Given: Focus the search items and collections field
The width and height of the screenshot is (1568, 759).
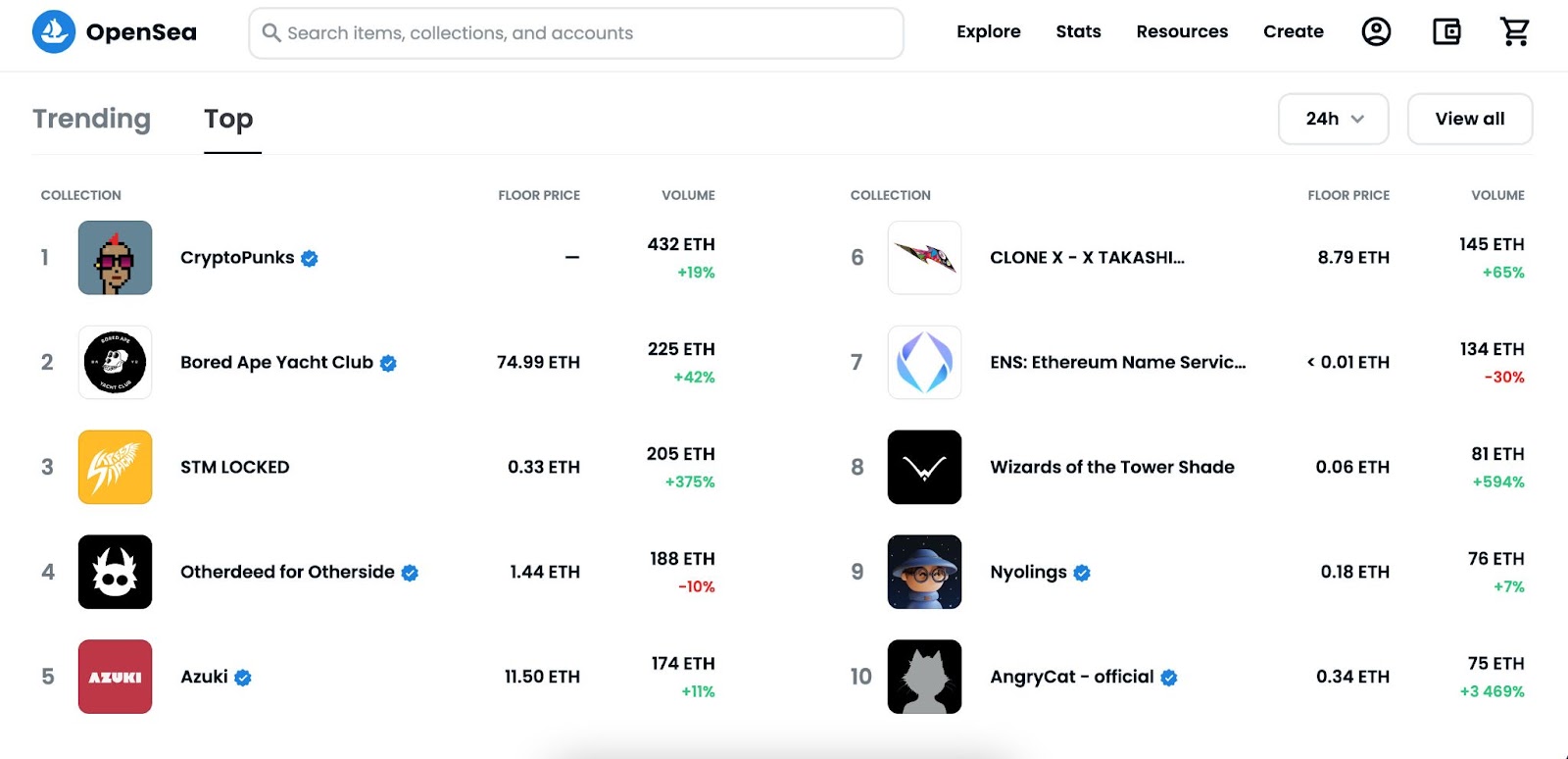Looking at the screenshot, I should point(588,33).
